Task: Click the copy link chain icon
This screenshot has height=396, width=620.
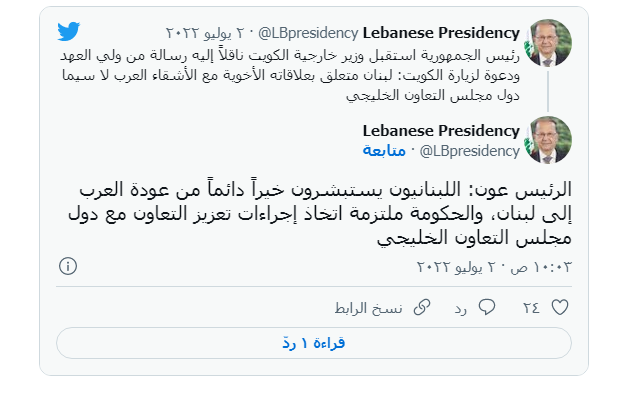Action: [x=422, y=307]
